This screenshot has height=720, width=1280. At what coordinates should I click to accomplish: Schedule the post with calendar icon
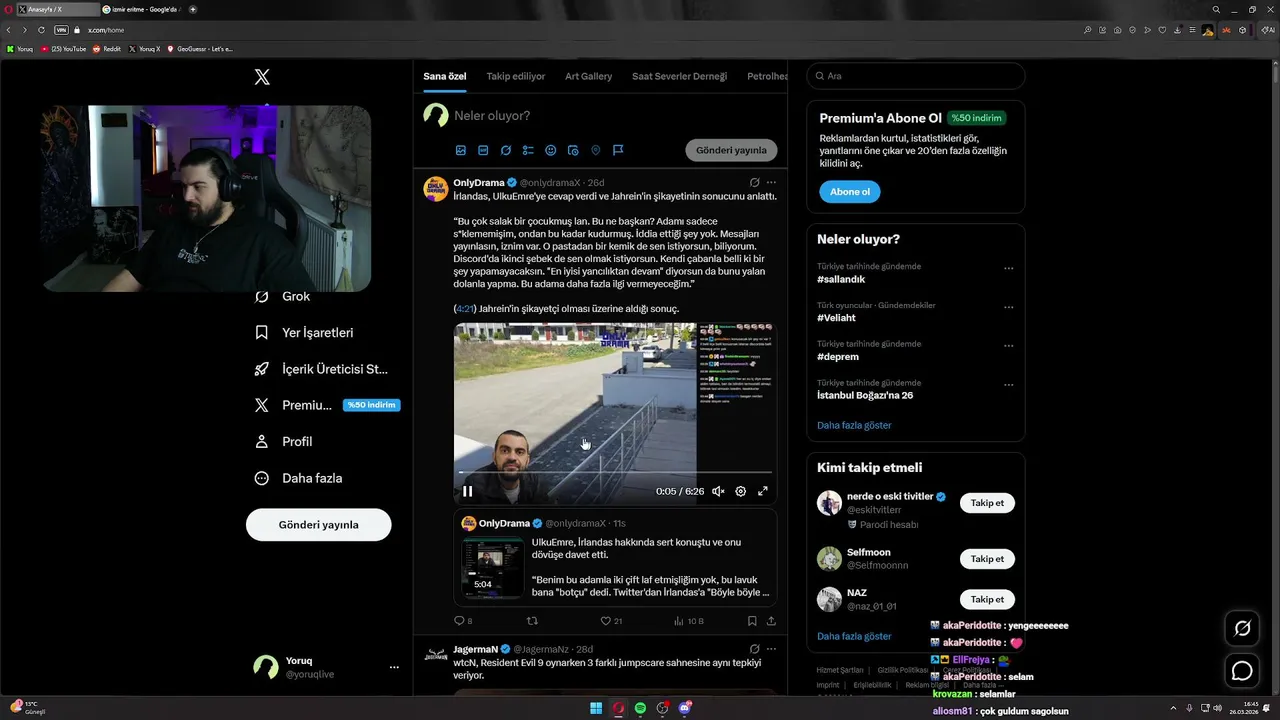[x=573, y=150]
